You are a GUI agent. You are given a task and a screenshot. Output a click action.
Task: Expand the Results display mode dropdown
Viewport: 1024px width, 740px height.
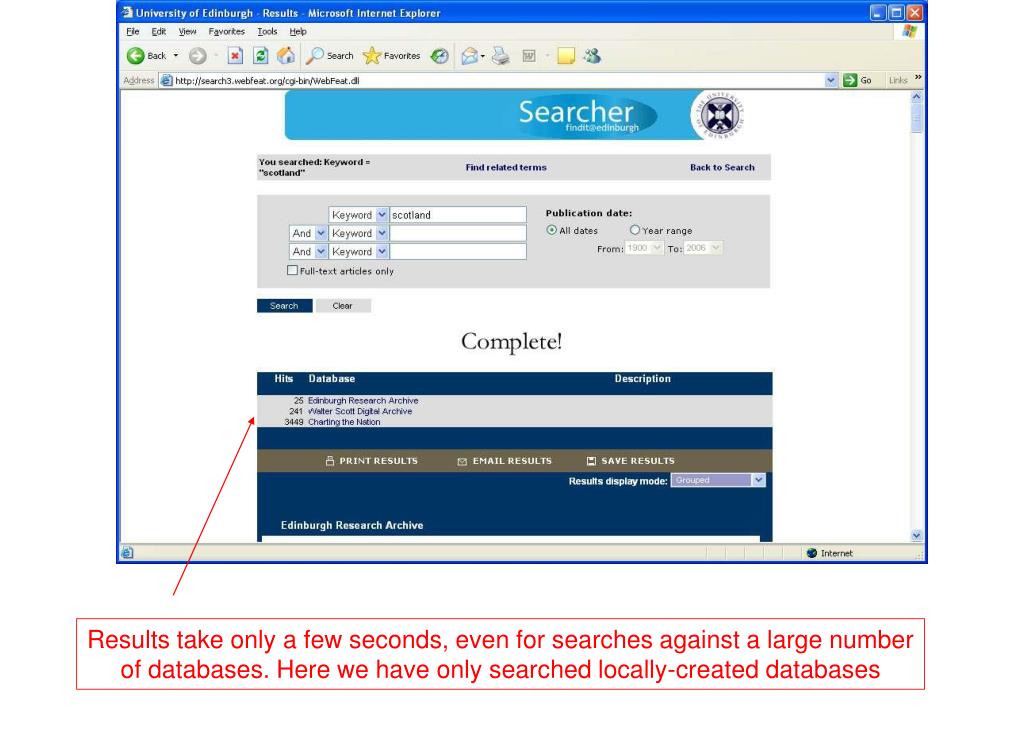[757, 481]
